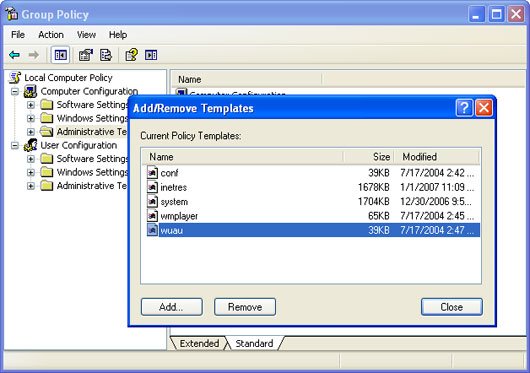This screenshot has height=373, width=530.
Task: Click the Add... button
Action: [172, 307]
